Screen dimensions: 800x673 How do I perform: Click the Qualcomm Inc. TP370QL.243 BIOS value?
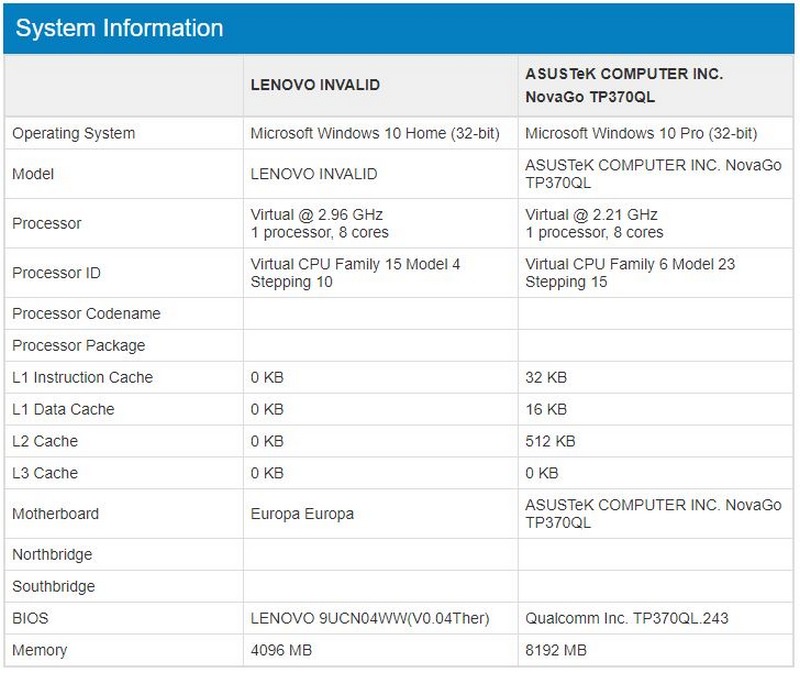pos(627,618)
